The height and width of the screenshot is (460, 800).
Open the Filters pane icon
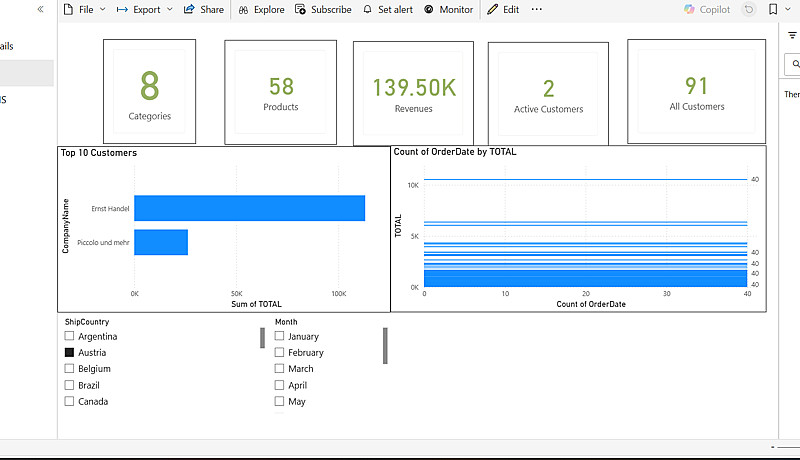792,35
